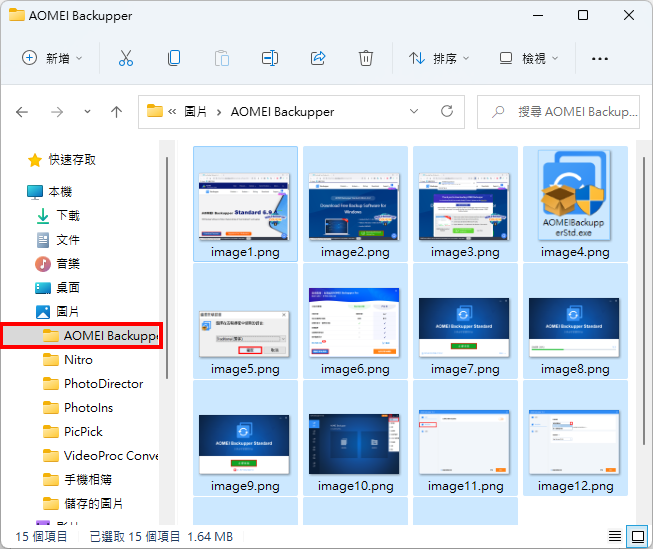This screenshot has height=549, width=653.
Task: Select AOMEI Backupper folder in sidebar
Action: 82,335
